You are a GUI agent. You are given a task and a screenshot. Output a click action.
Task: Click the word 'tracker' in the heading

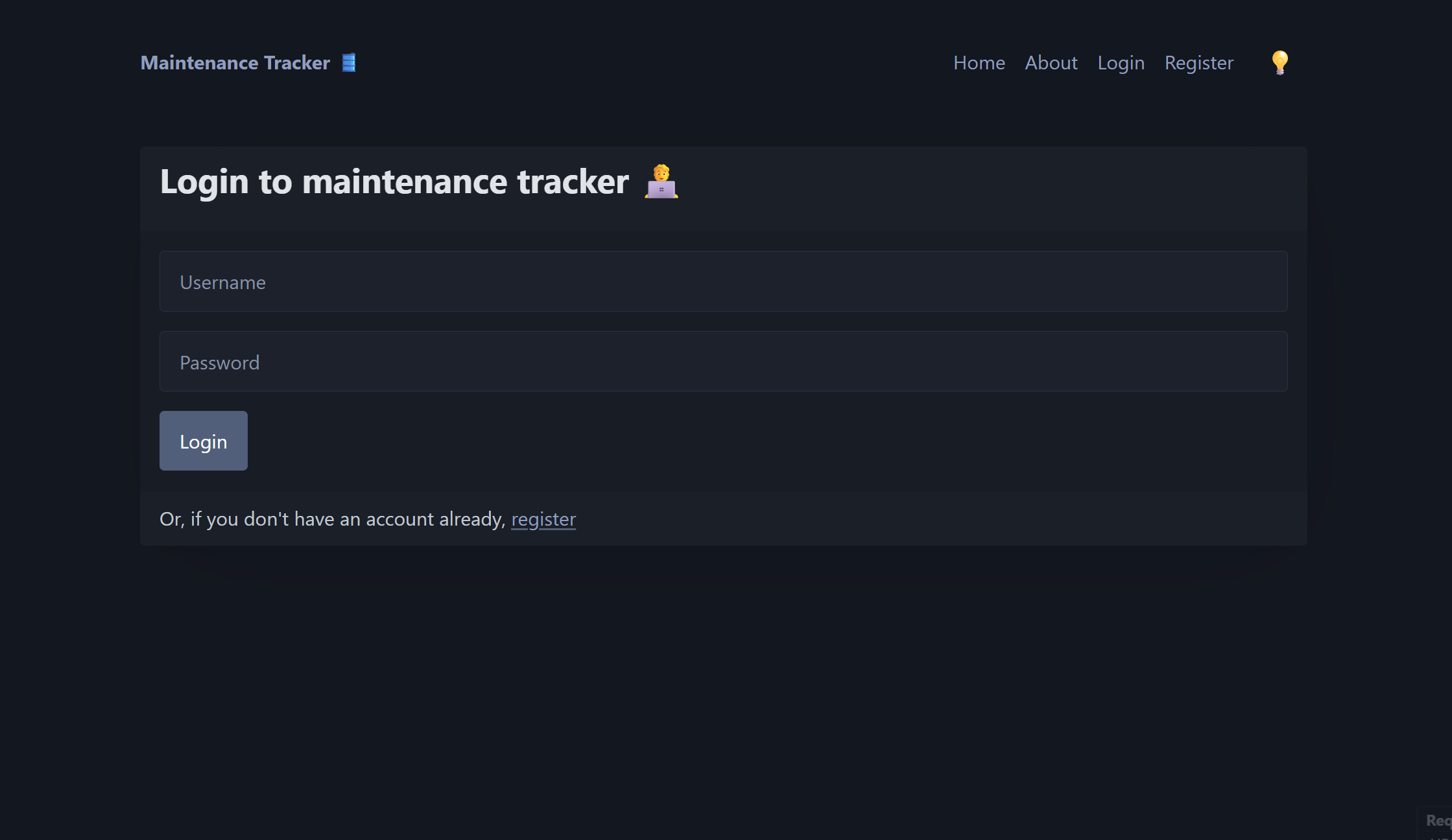pos(573,181)
